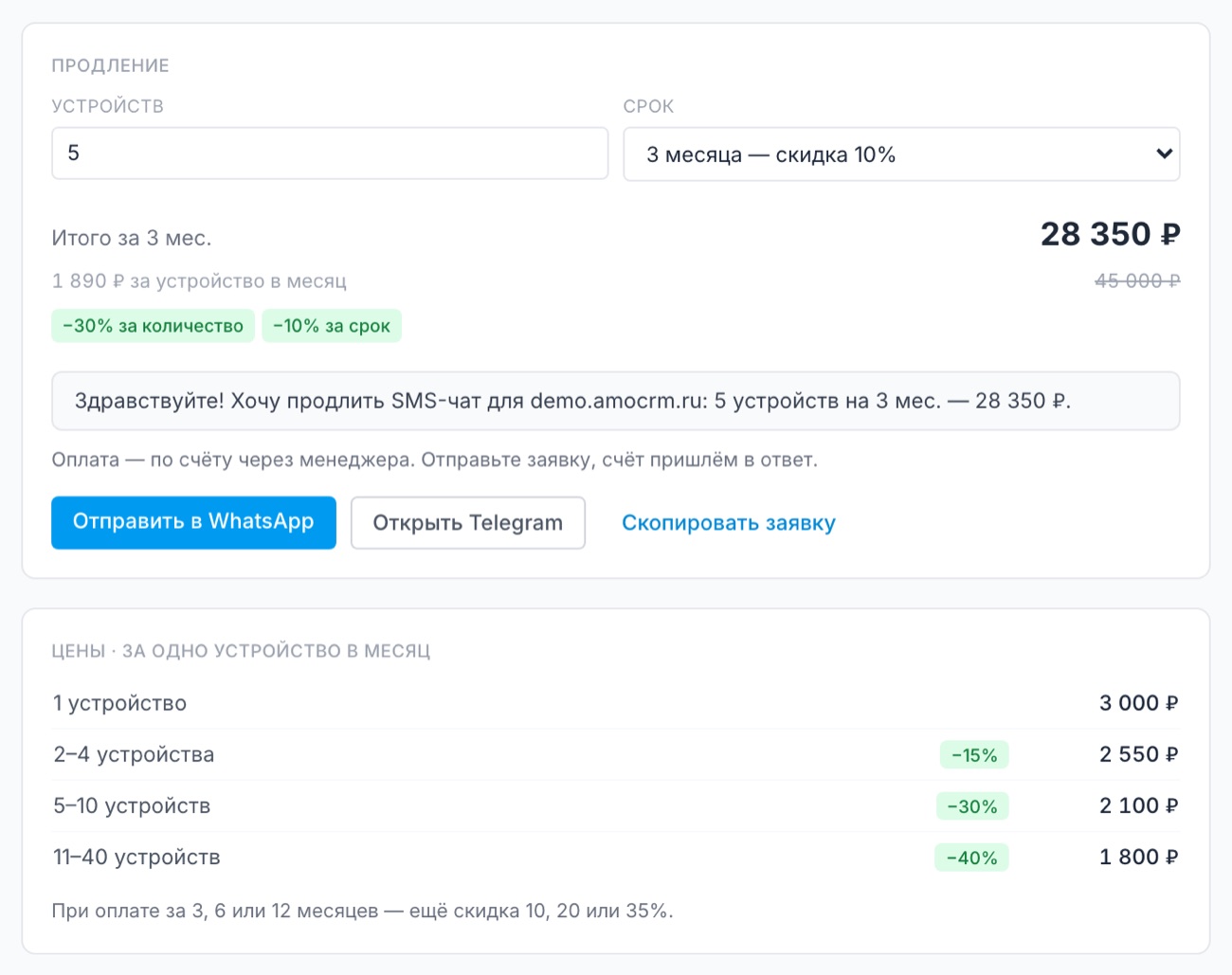Click the −30% badge in price table
The height and width of the screenshot is (975, 1232).
(x=972, y=806)
